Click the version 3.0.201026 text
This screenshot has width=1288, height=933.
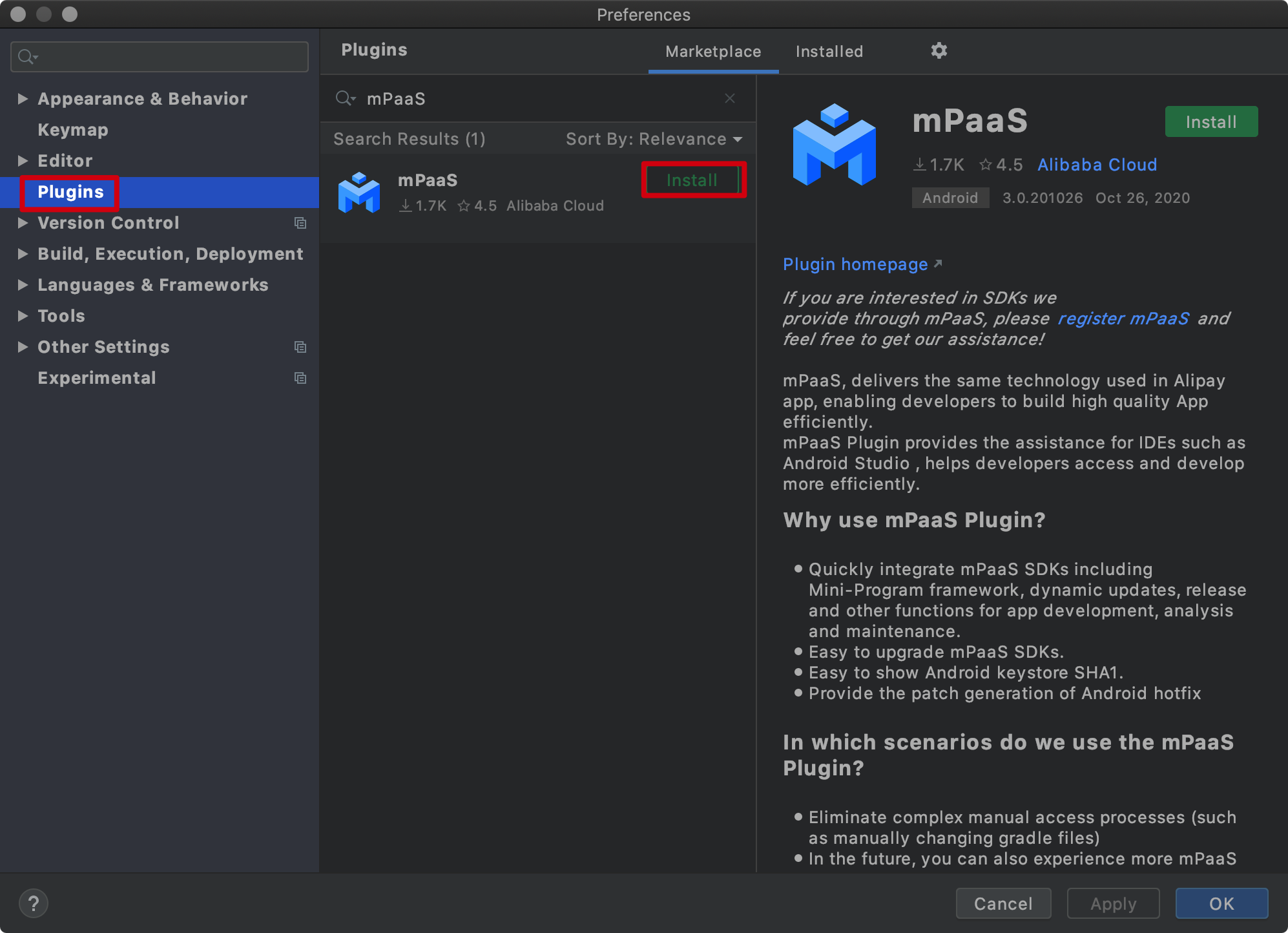pyautogui.click(x=1042, y=198)
